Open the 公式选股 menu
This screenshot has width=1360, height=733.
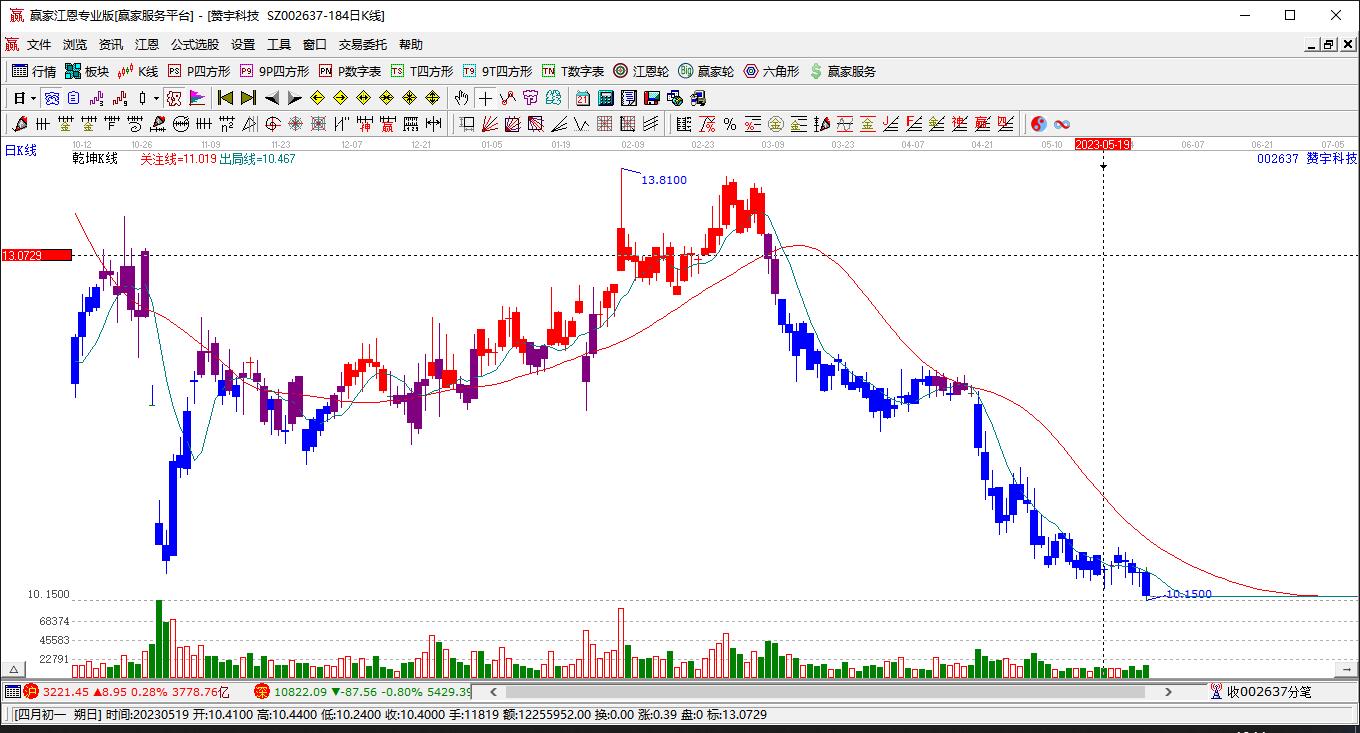[x=195, y=44]
